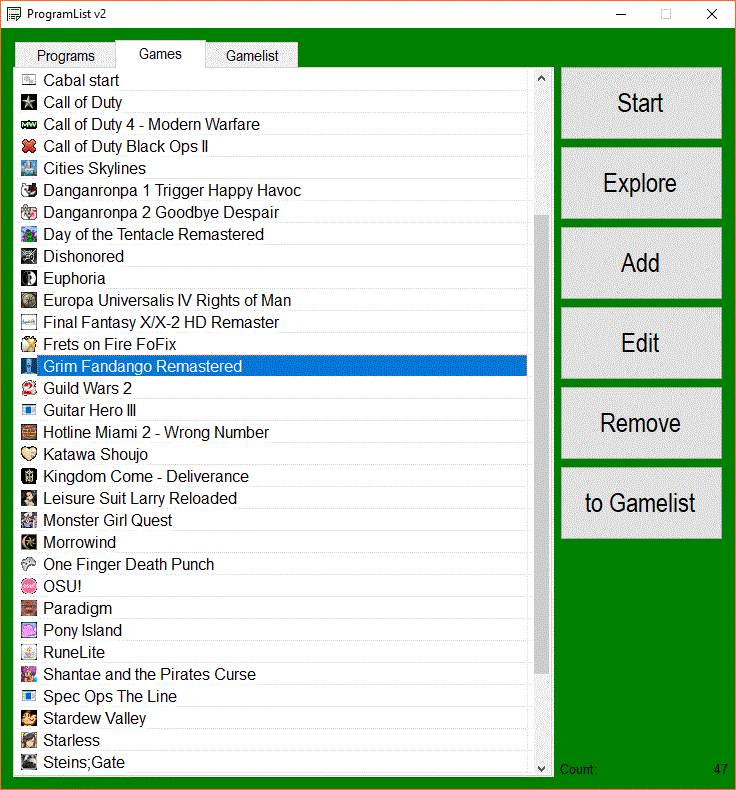Switch to the Programs tab

click(x=65, y=55)
